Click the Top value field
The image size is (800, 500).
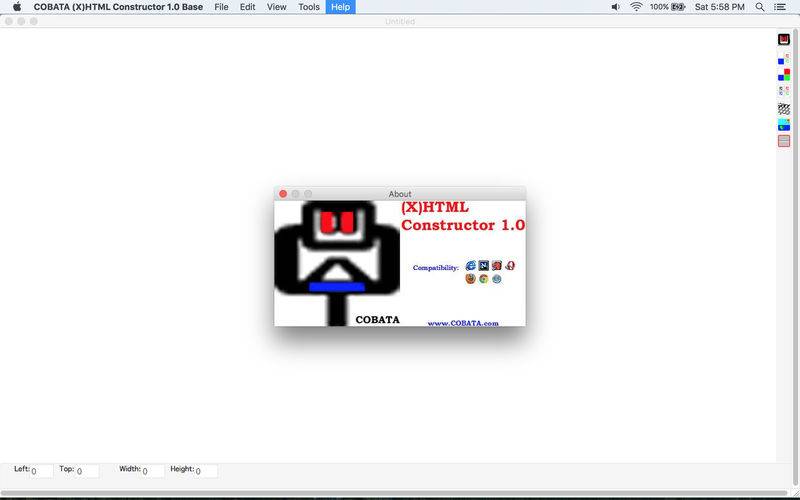click(x=87, y=471)
